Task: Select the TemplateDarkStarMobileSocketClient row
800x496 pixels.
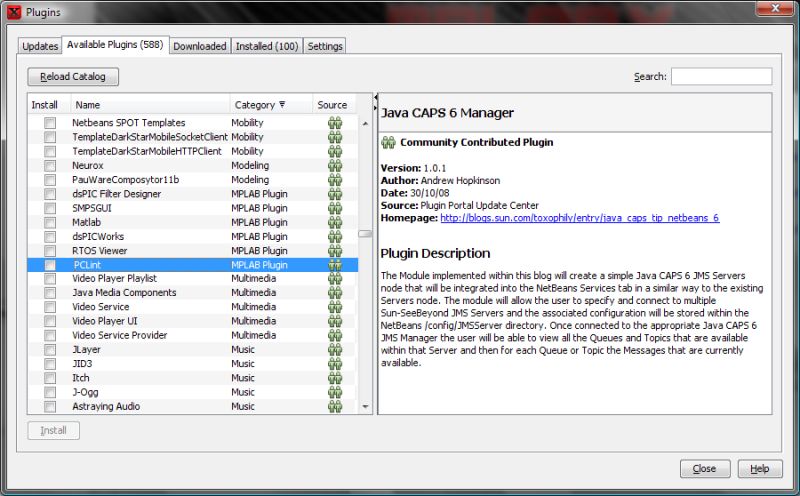Action: (x=193, y=137)
